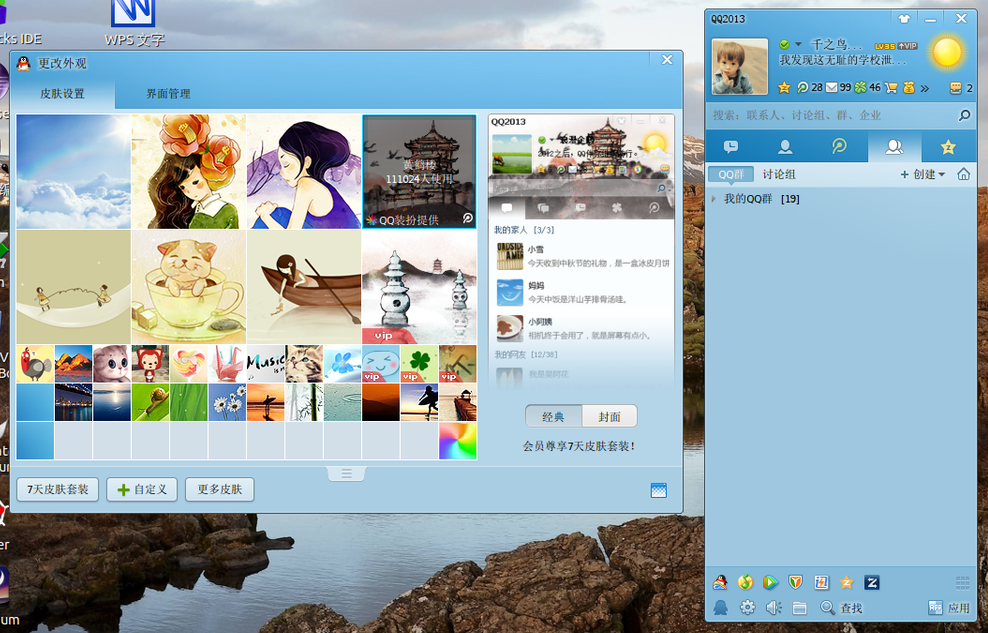Click the 自定义 button
Screen dimensions: 988x633
pos(142,490)
